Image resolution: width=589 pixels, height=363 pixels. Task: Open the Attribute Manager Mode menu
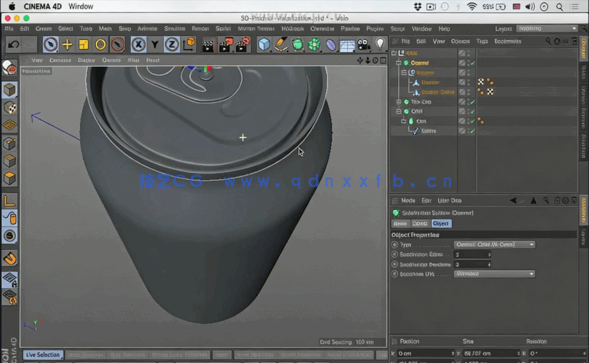[x=408, y=200]
